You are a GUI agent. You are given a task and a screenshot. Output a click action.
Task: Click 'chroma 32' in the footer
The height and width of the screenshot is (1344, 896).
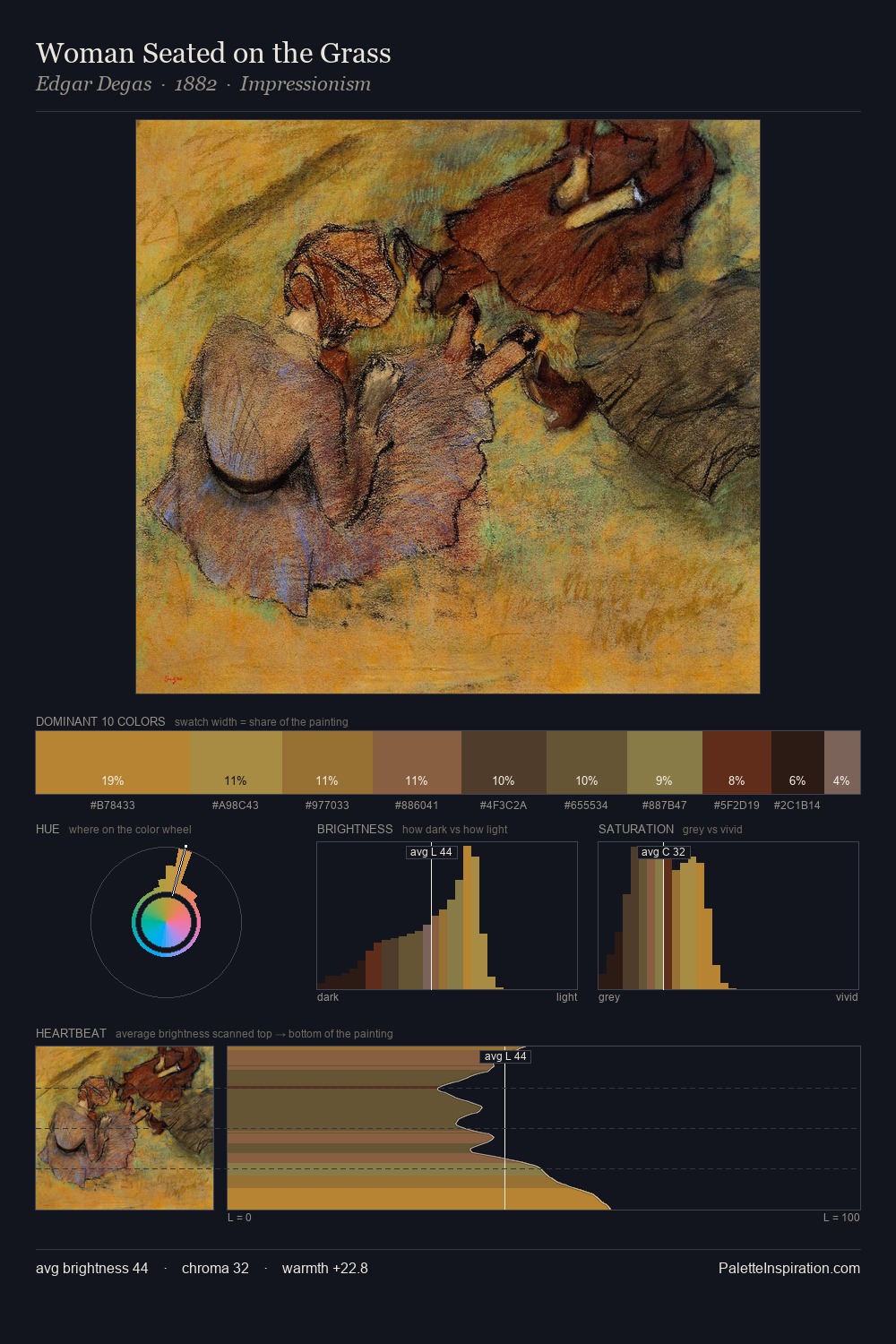[x=215, y=1269]
